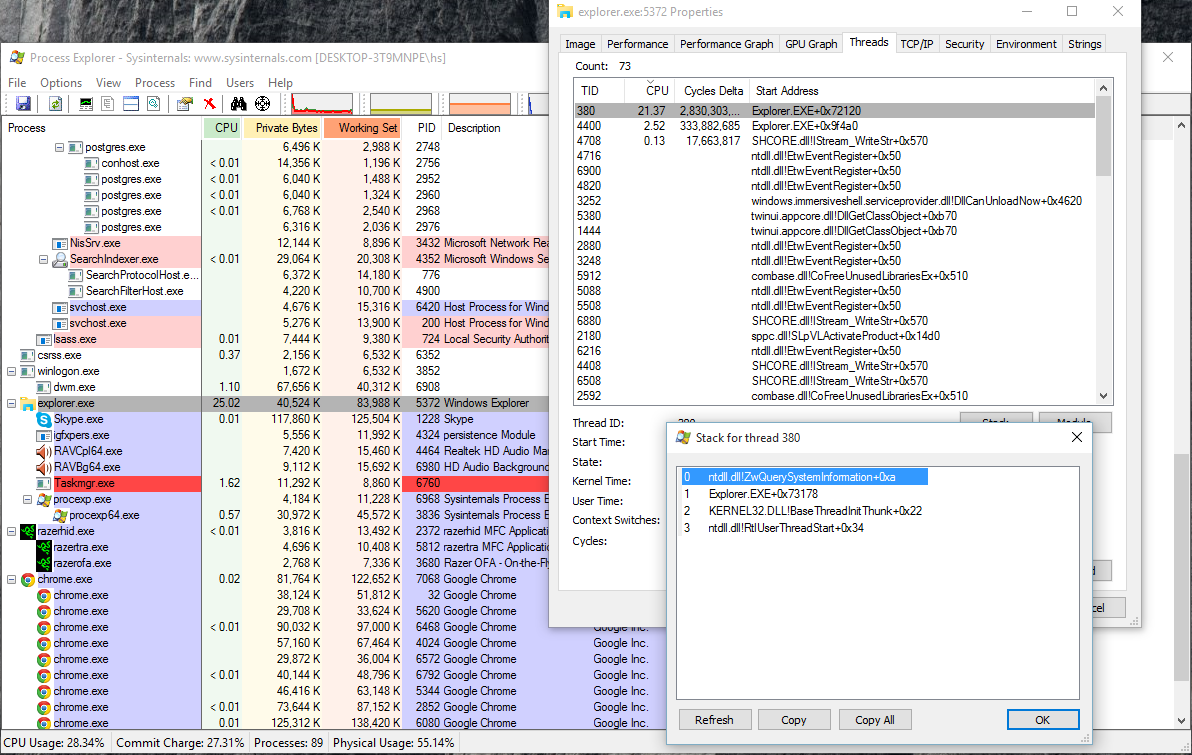1192x755 pixels.
Task: Open the Options menu
Action: [x=61, y=83]
